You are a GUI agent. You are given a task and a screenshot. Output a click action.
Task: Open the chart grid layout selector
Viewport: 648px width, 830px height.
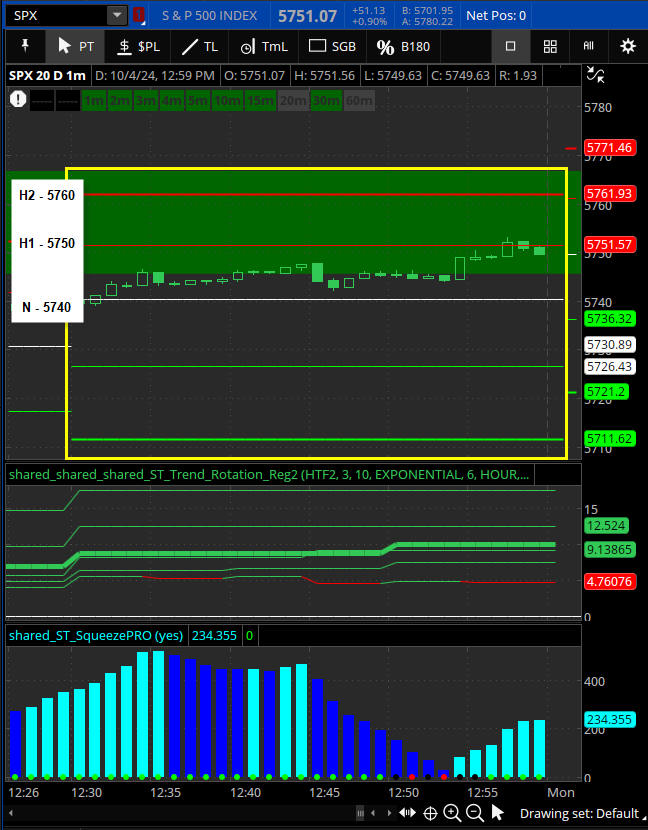(549, 46)
